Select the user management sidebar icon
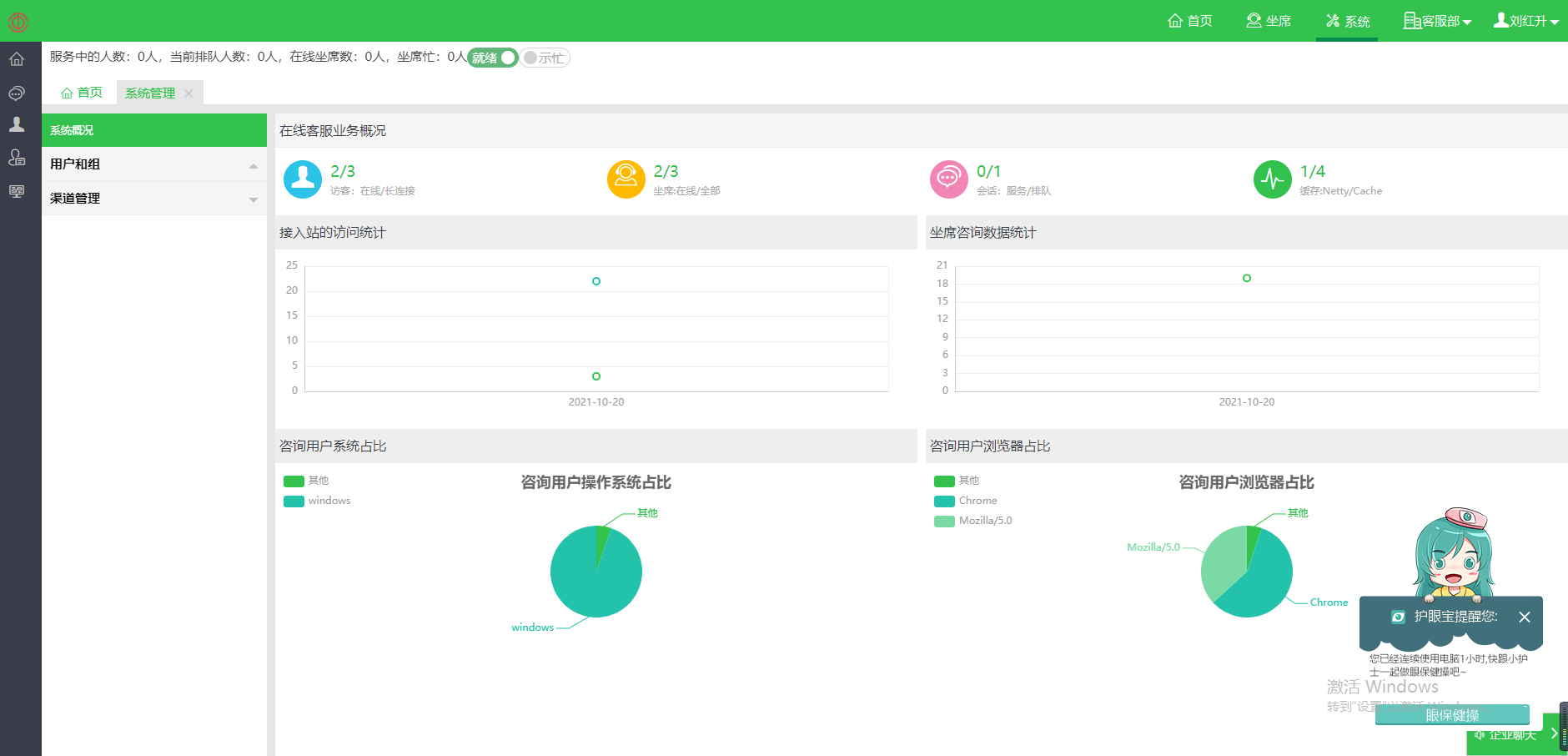The width and height of the screenshot is (1568, 756). coord(17,125)
